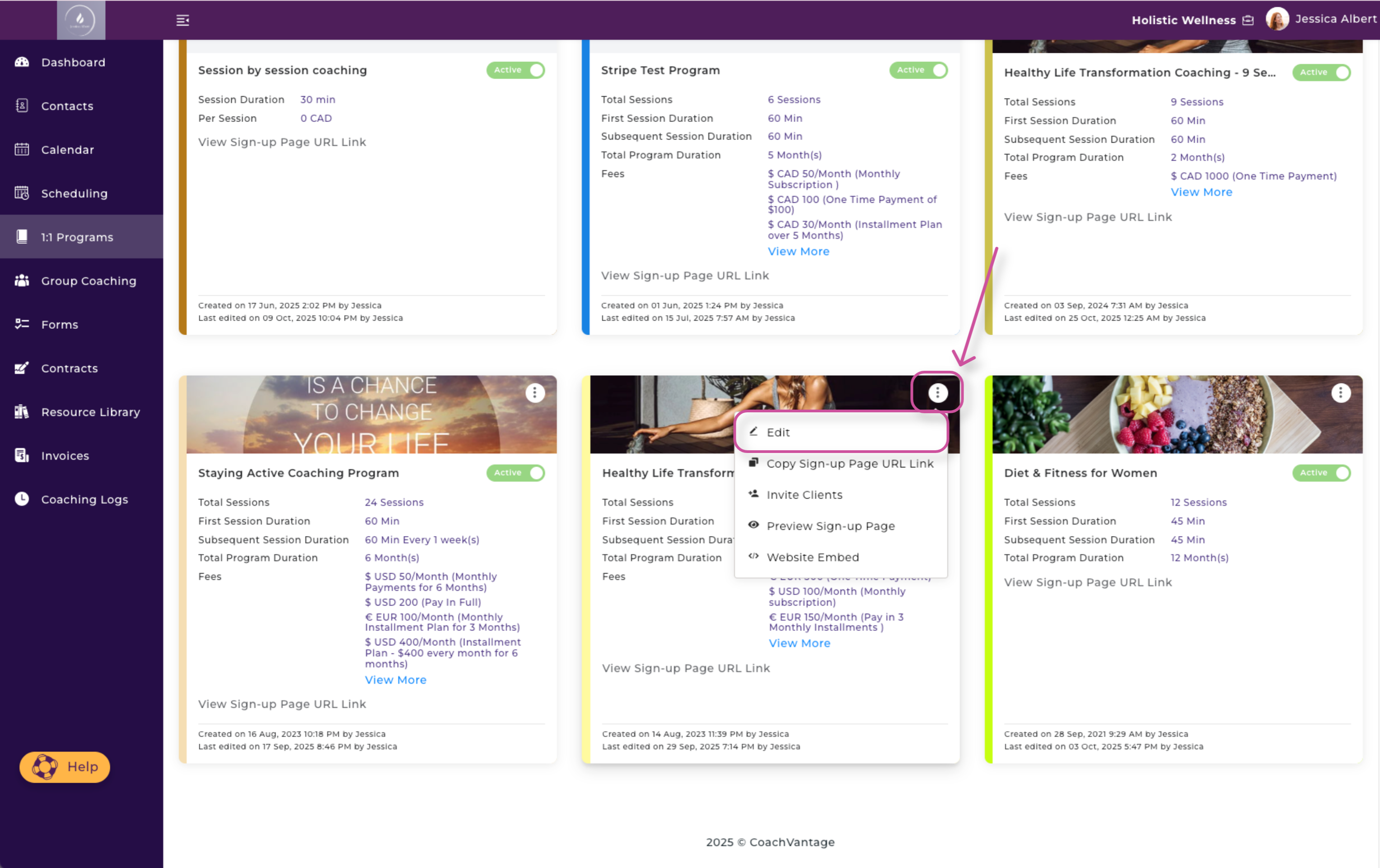The height and width of the screenshot is (868, 1380).
Task: Open Jessica Albert's profile avatar
Action: [1277, 19]
